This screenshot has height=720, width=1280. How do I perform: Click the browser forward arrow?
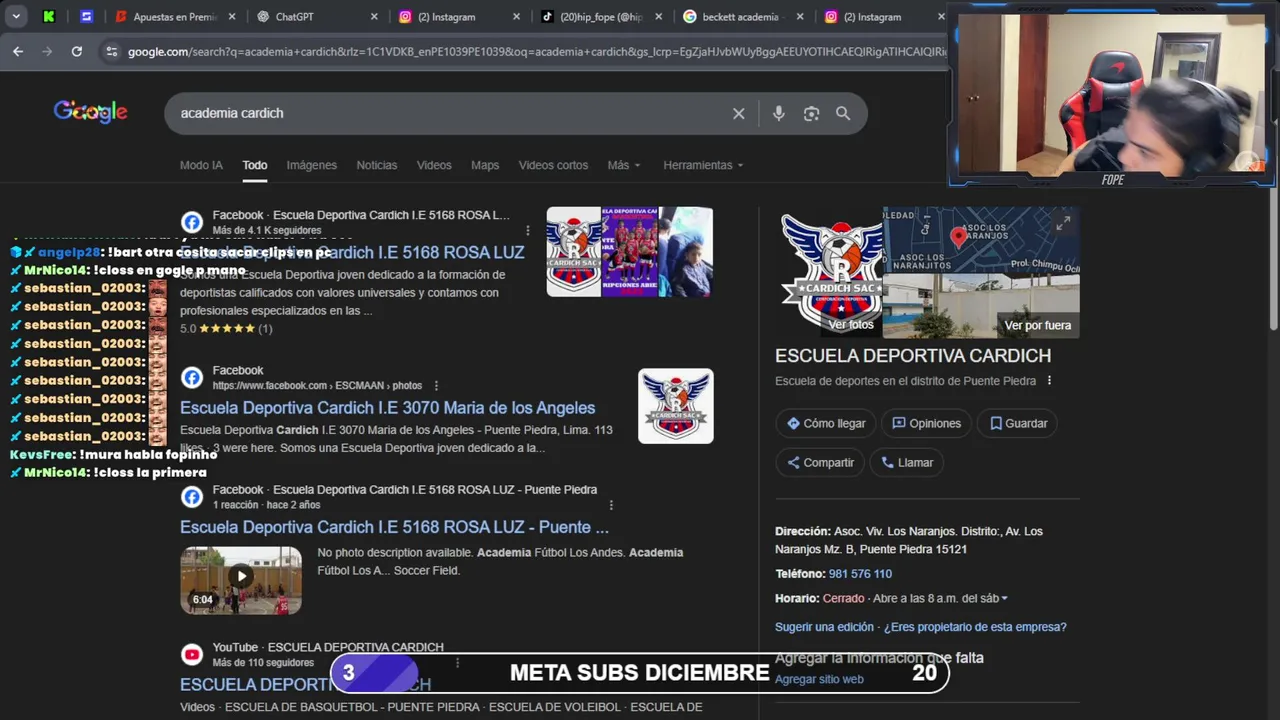47,51
